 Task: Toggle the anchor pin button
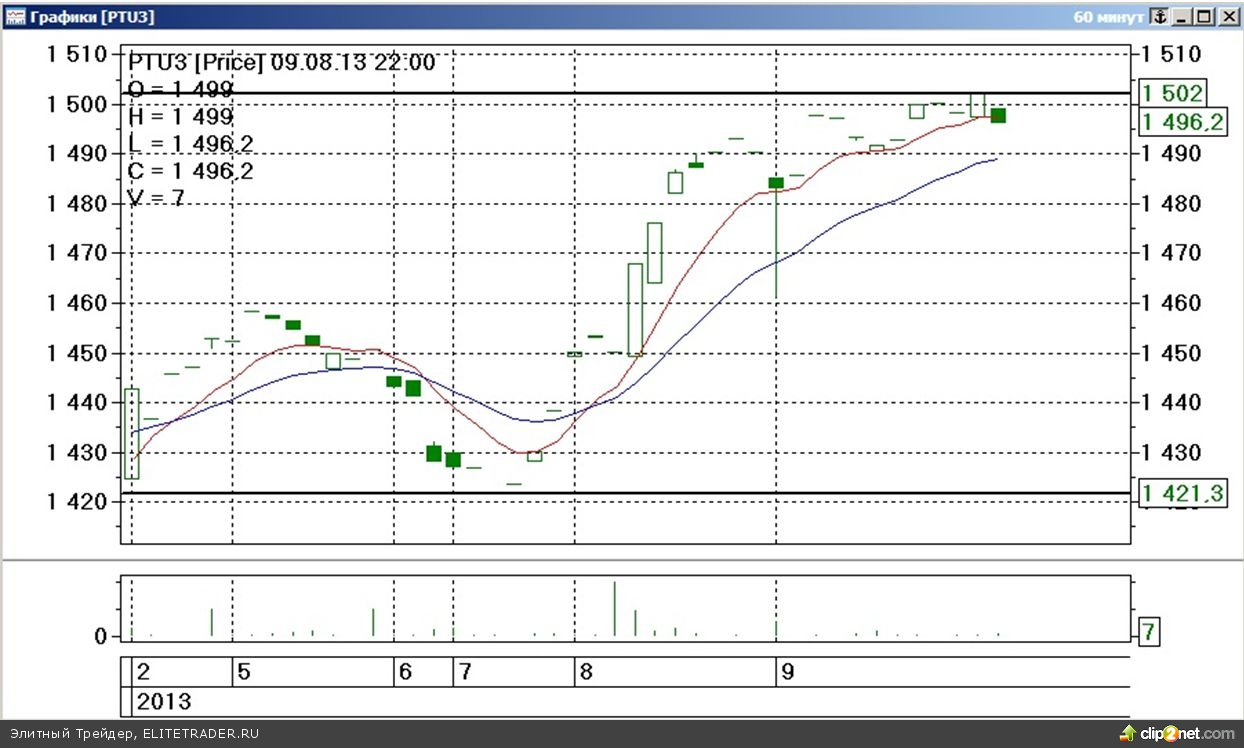(1159, 17)
